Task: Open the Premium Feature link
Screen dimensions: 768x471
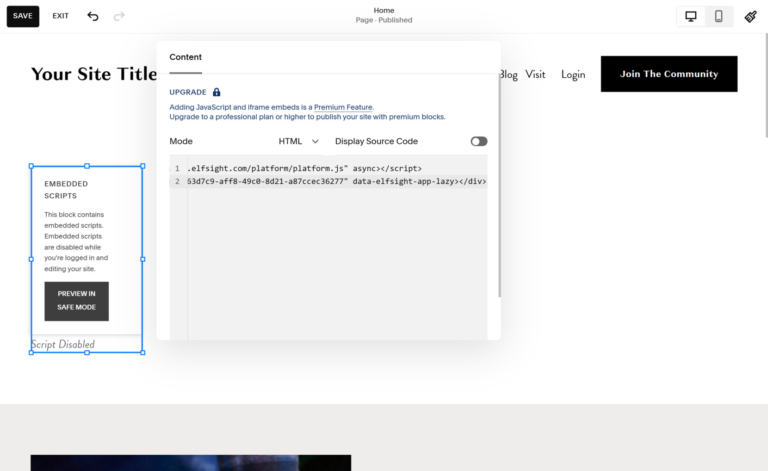Action: click(343, 107)
